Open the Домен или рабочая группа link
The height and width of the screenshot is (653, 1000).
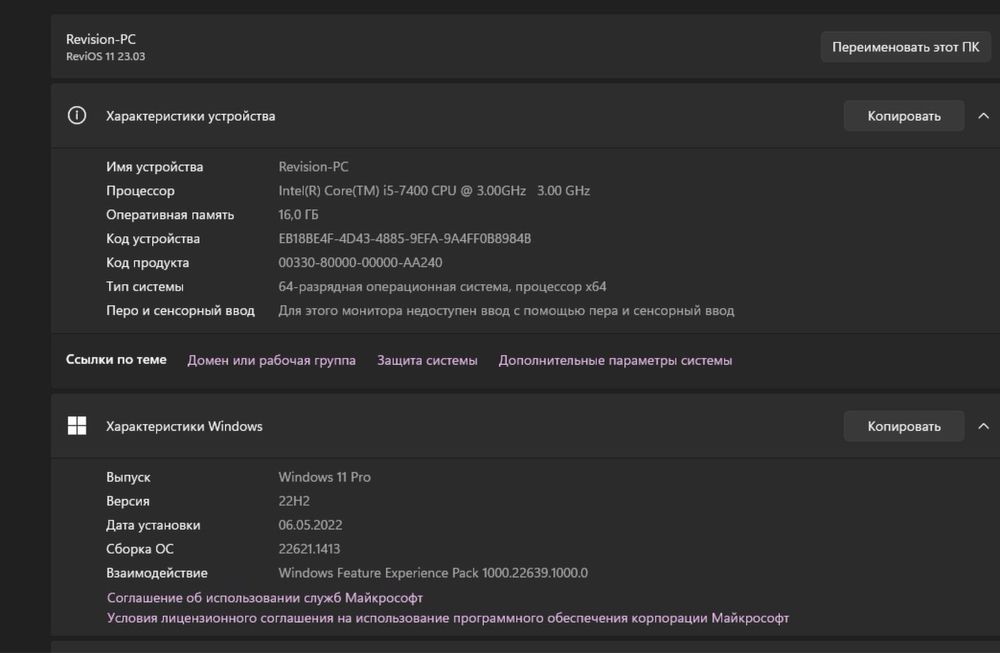[271, 360]
